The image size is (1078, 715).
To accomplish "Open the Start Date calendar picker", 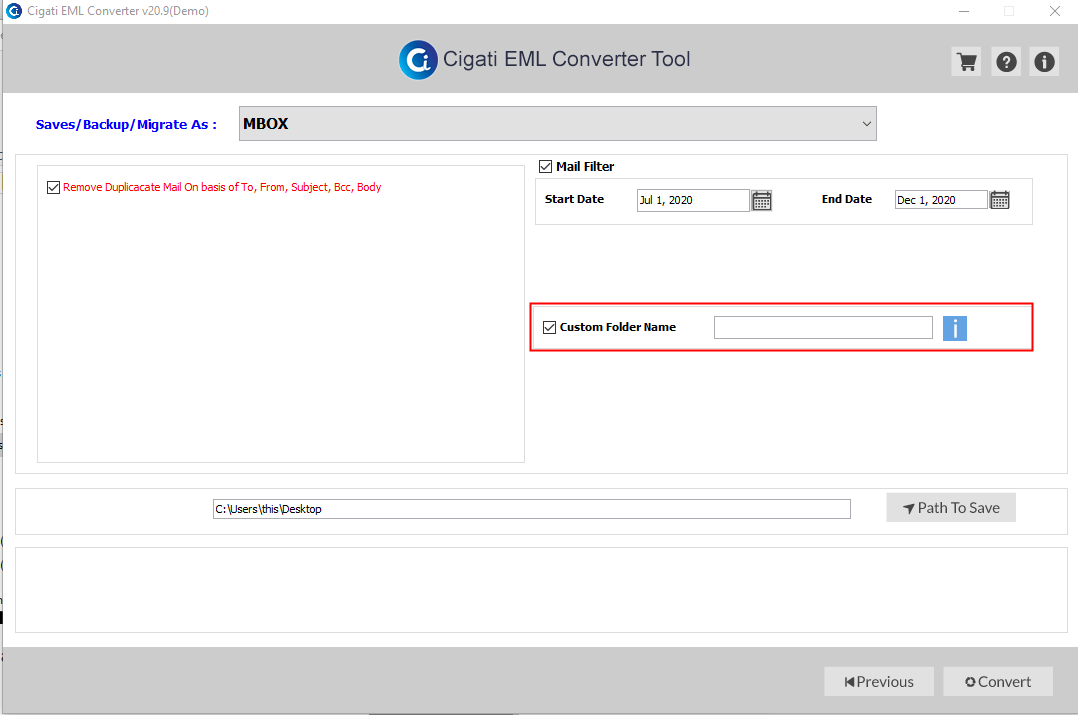I will click(x=762, y=200).
